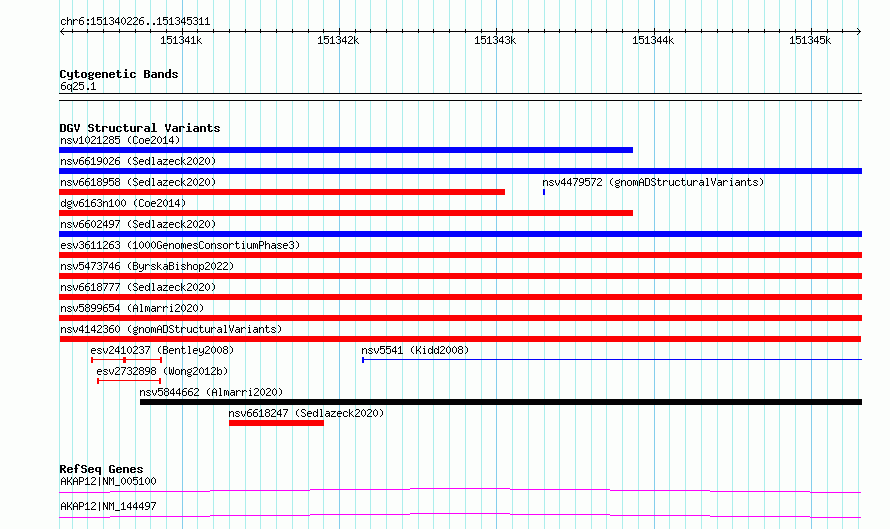Click the 151343k ruler position
Screen dimensions: 890x529
coord(495,40)
